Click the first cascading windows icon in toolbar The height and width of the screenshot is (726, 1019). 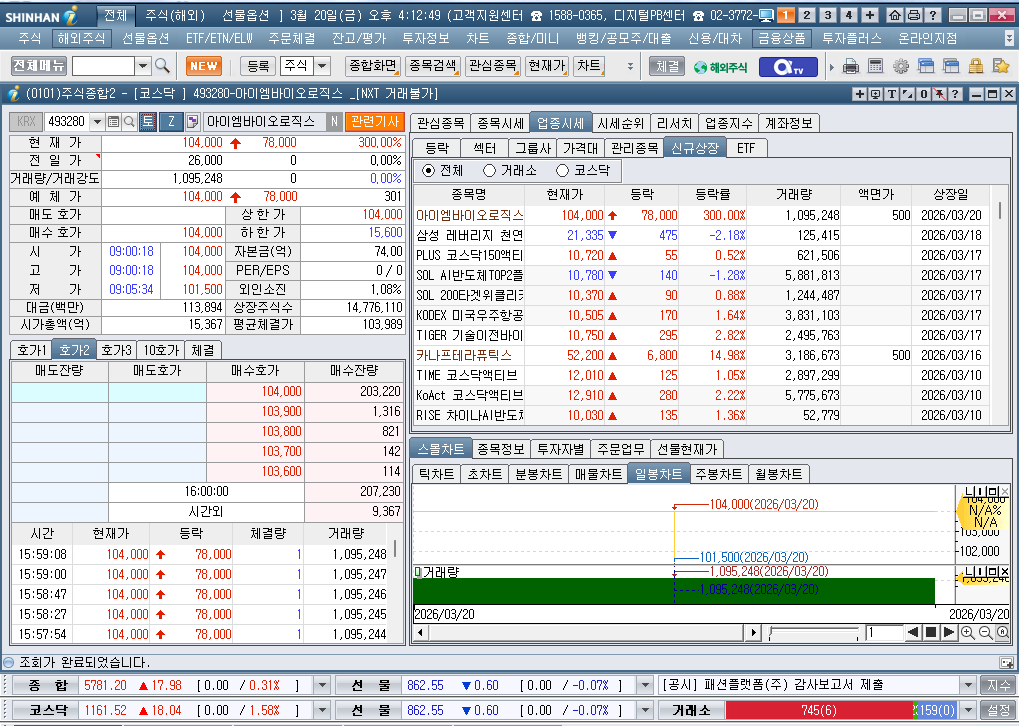926,66
